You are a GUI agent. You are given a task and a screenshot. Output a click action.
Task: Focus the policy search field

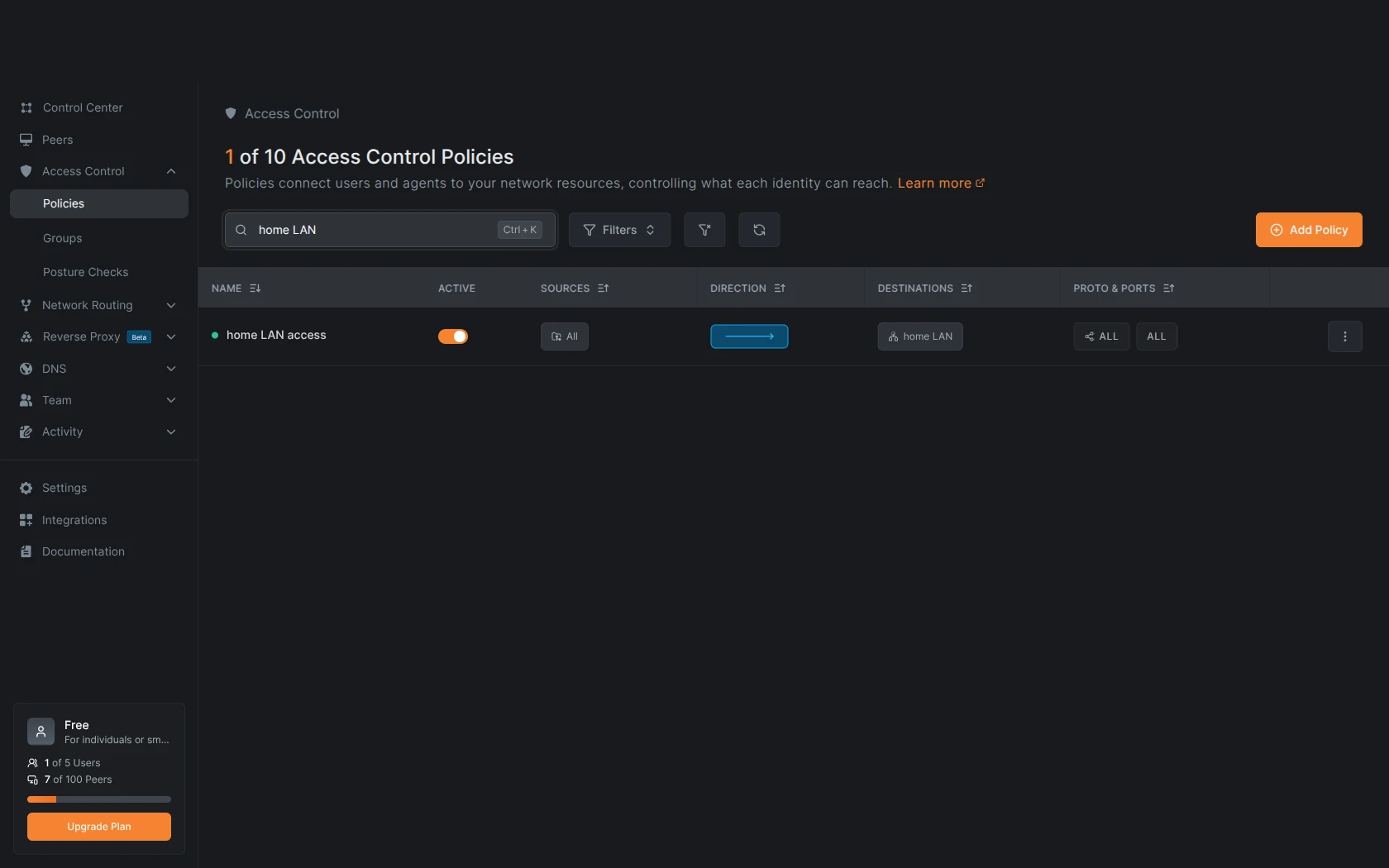[x=390, y=230]
